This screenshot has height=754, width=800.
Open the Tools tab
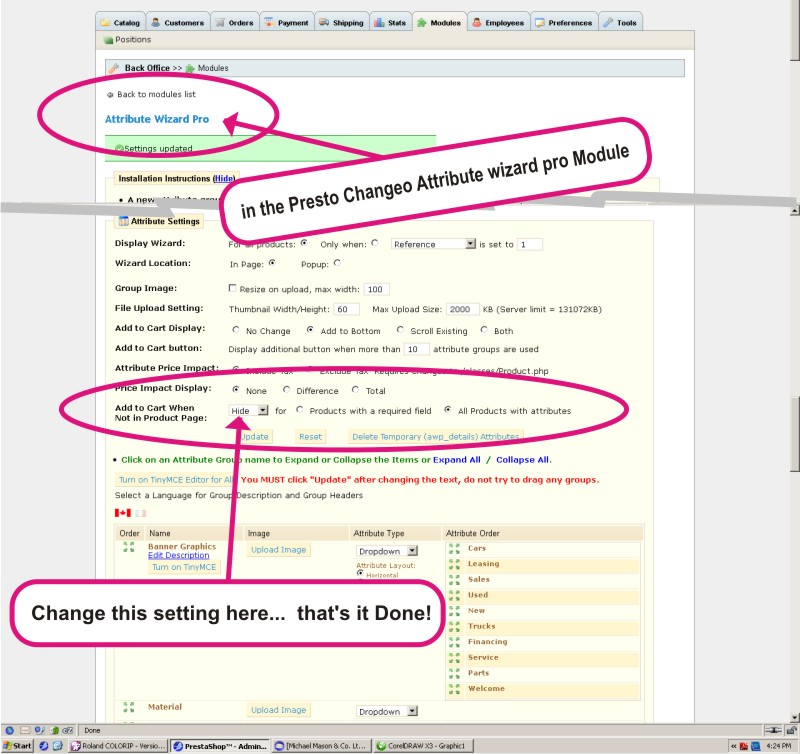620,22
